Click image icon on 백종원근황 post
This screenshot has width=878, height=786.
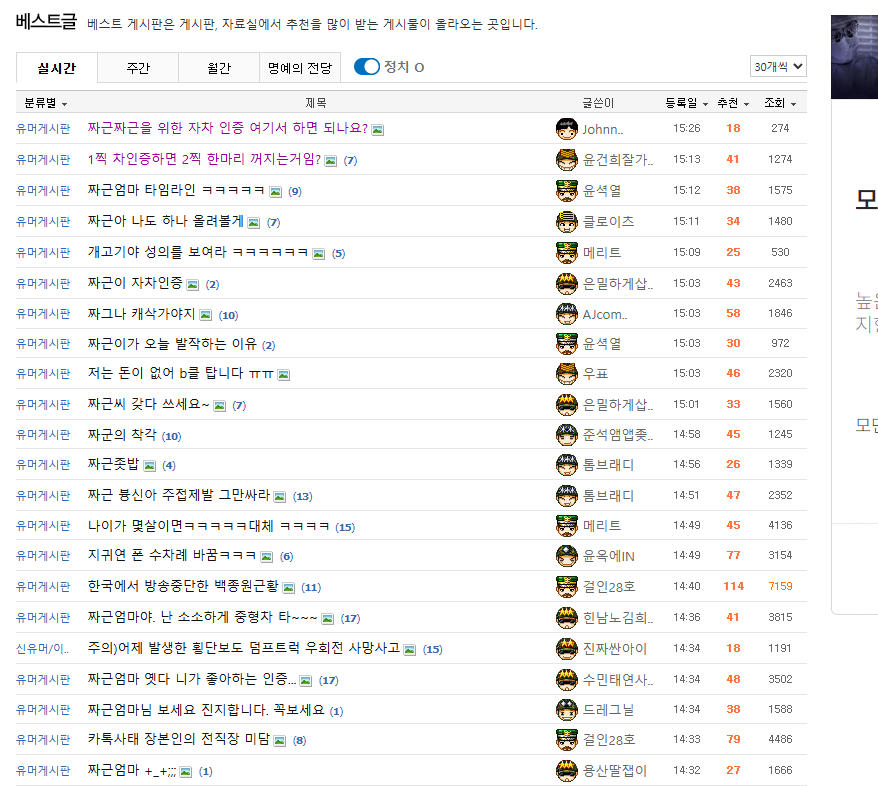pos(288,588)
